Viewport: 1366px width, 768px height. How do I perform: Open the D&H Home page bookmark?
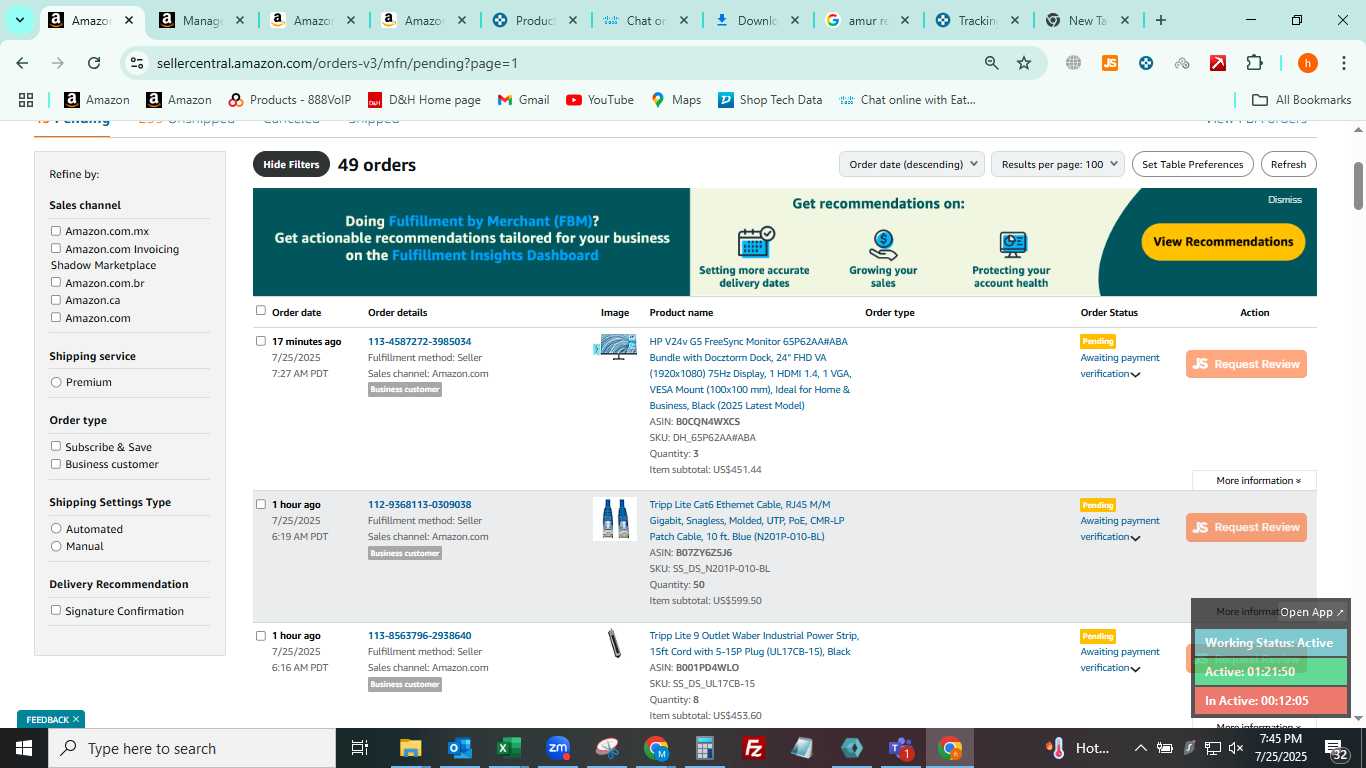point(424,100)
